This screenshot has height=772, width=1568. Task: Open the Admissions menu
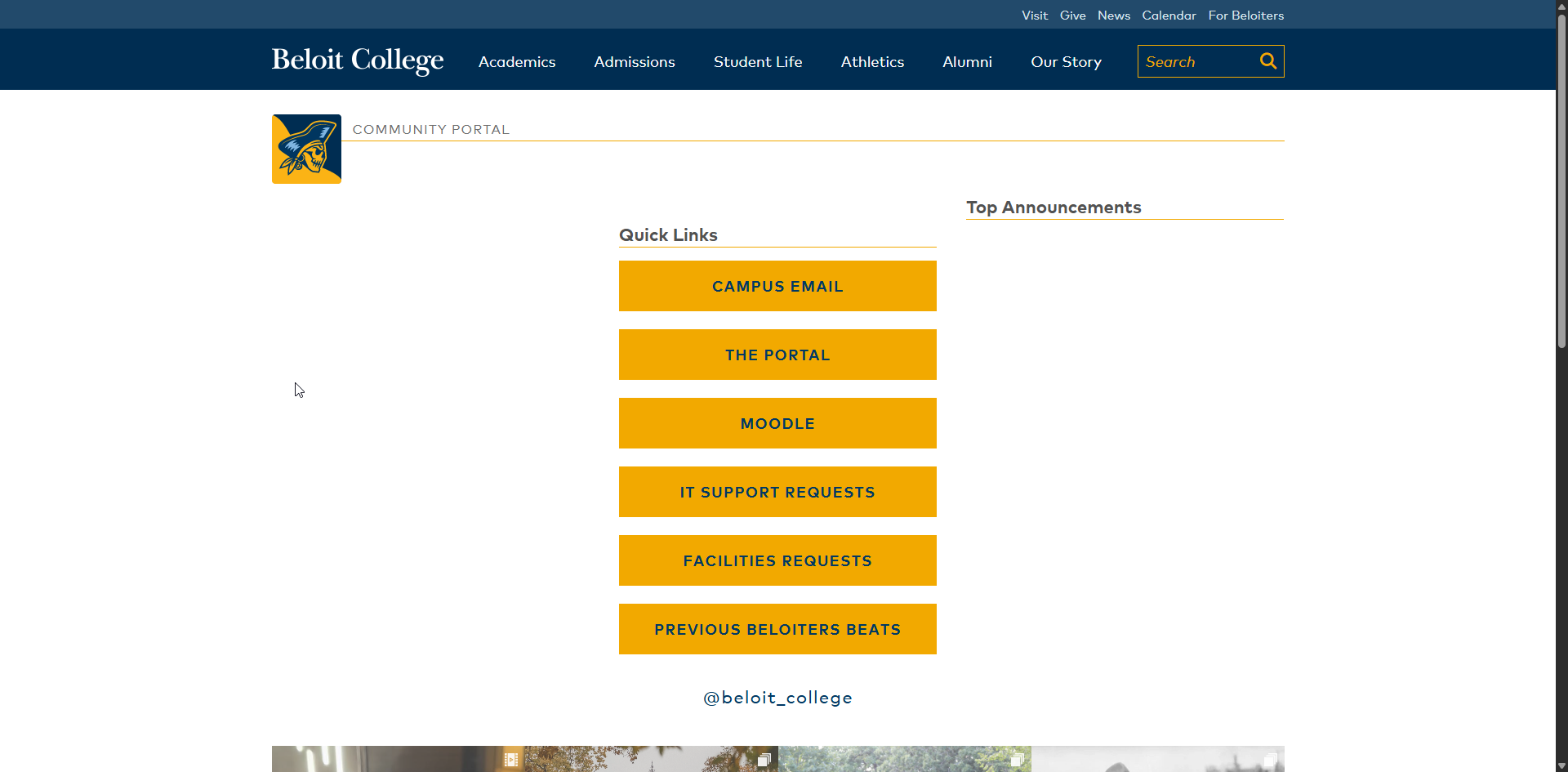click(x=634, y=62)
